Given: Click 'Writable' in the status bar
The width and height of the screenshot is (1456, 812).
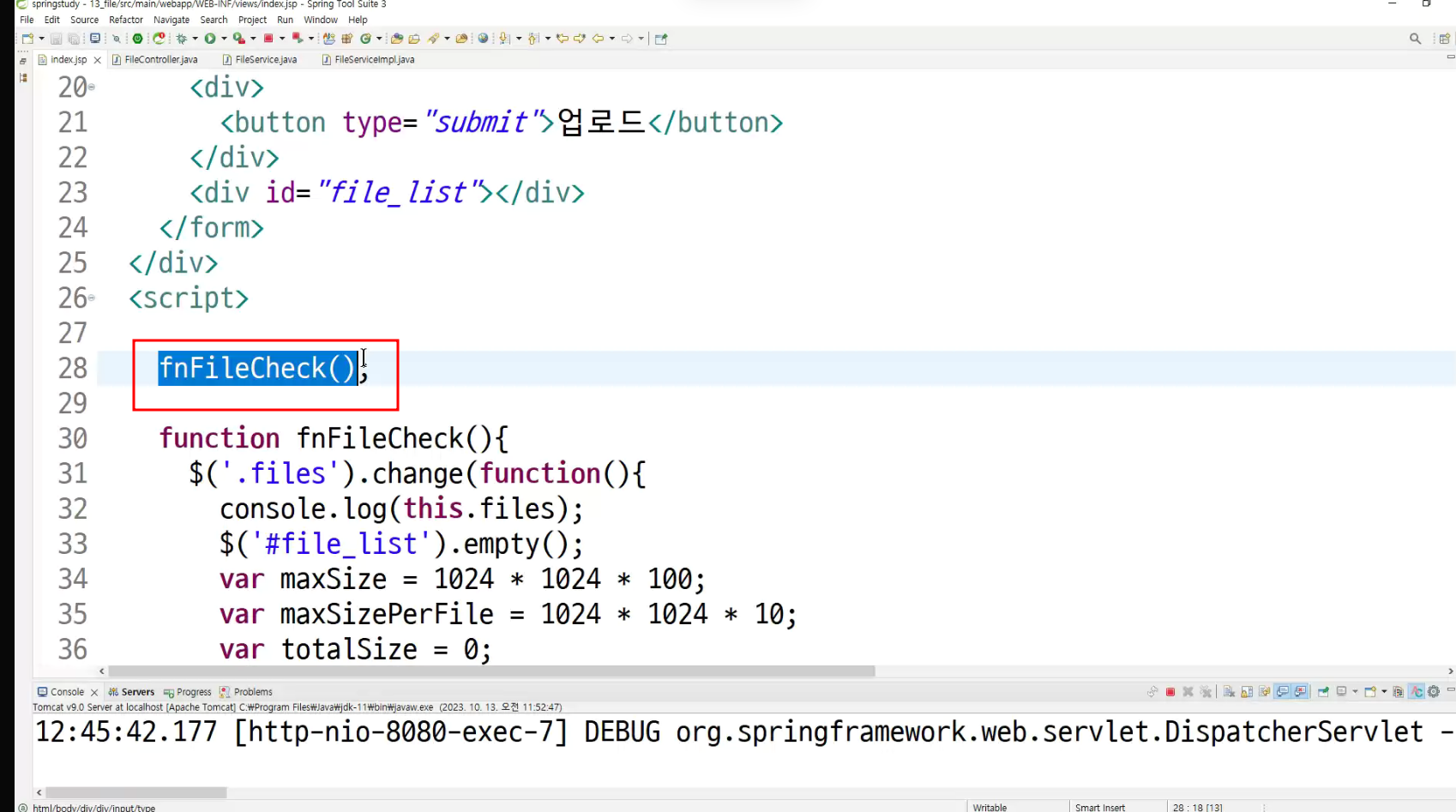Looking at the screenshot, I should click(990, 807).
